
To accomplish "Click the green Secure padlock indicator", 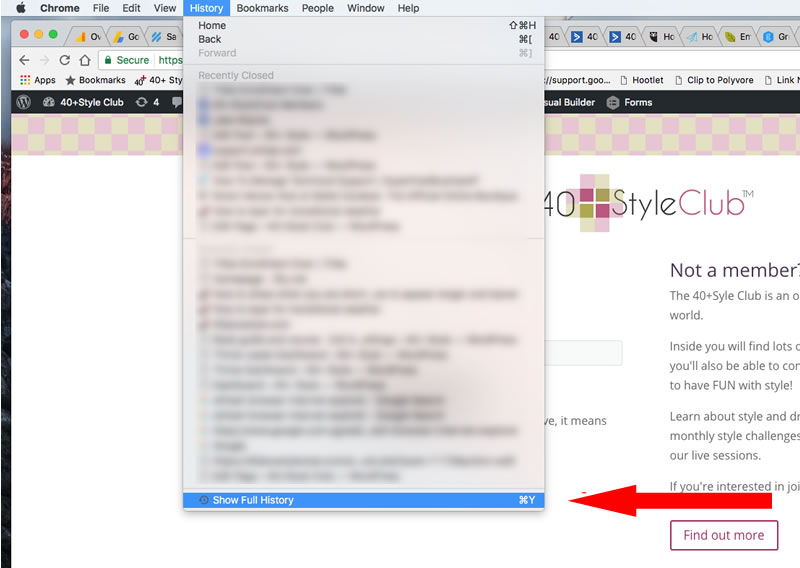I will coord(127,60).
